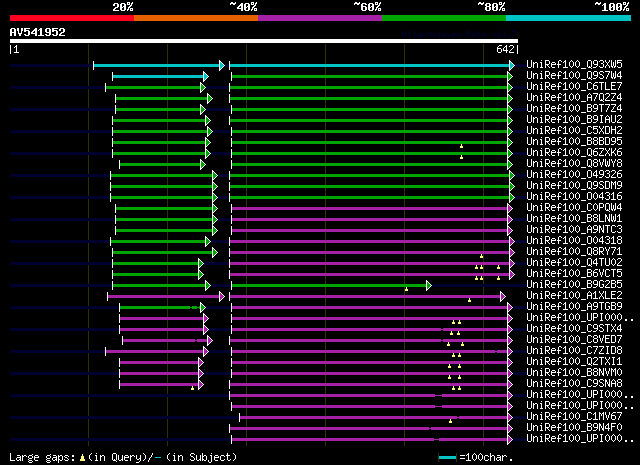
Task: Select the UniRef100_B8LNW1 label
Action: coord(574,219)
